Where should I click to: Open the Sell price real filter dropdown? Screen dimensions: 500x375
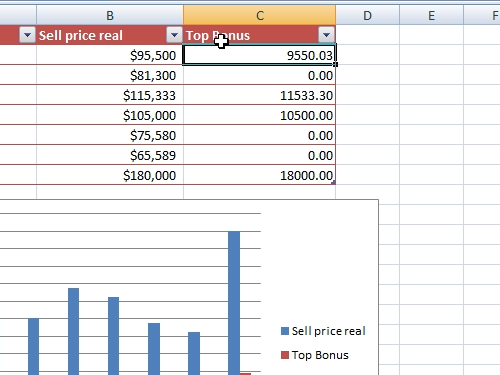[174, 35]
